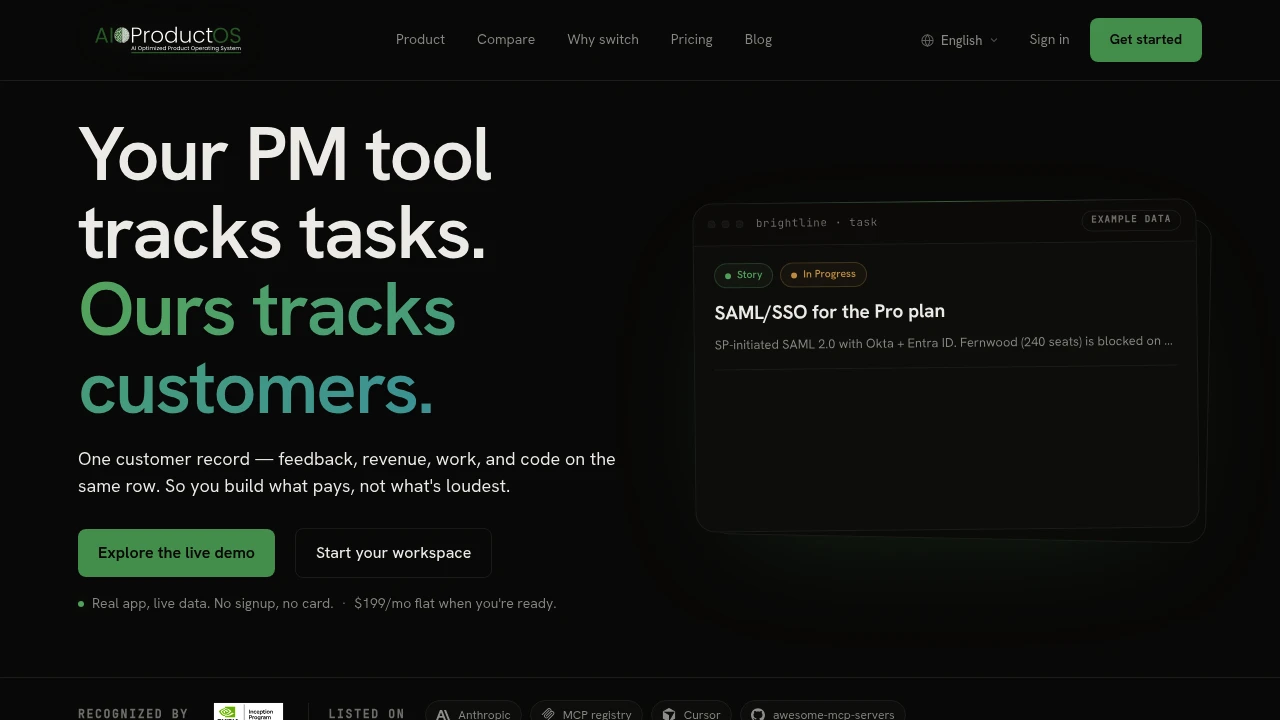Click the brightline · task window title
Screen dimensions: 1280x720
click(x=816, y=223)
